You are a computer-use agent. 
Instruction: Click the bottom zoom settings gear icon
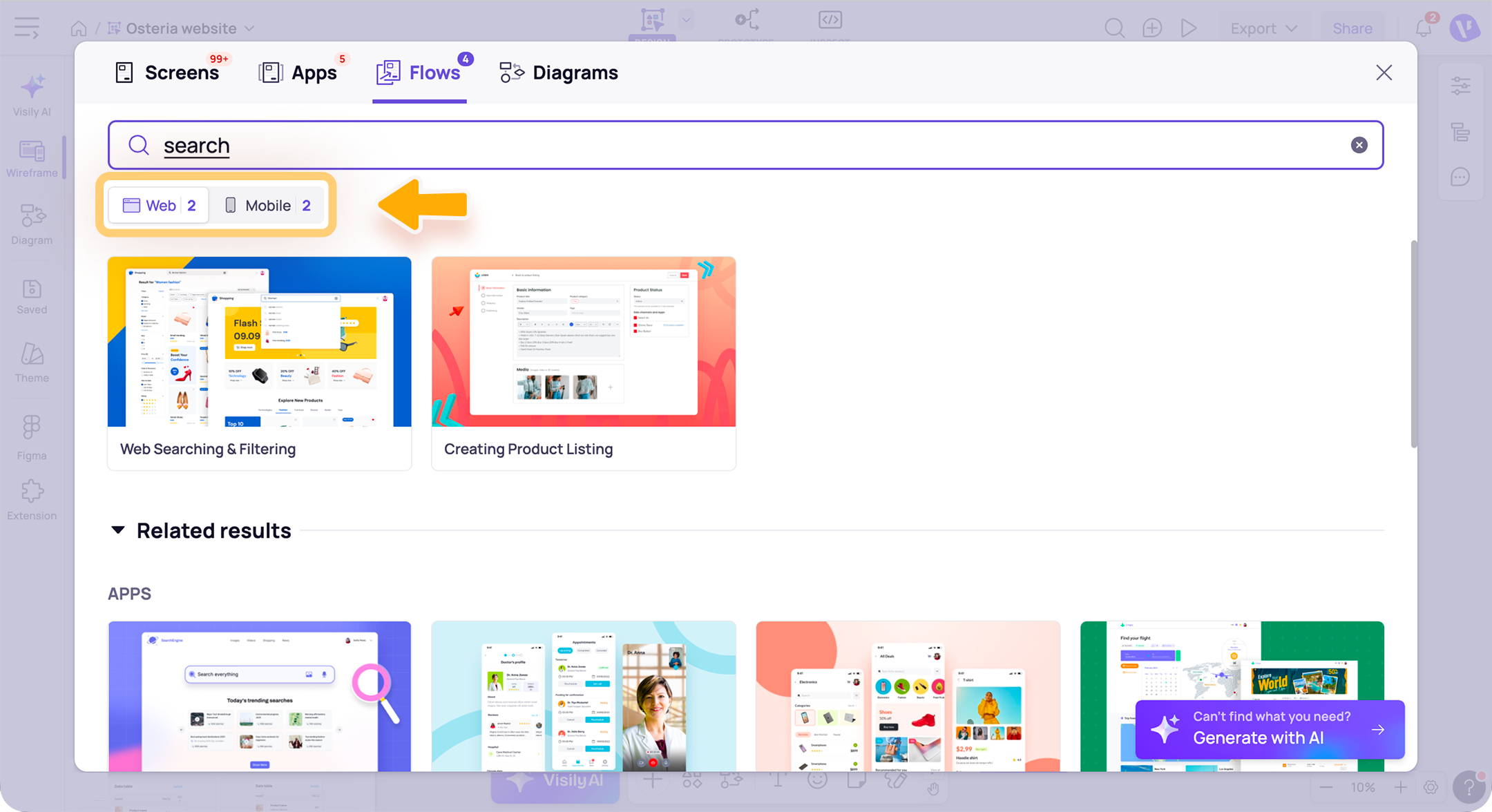pos(1431,788)
